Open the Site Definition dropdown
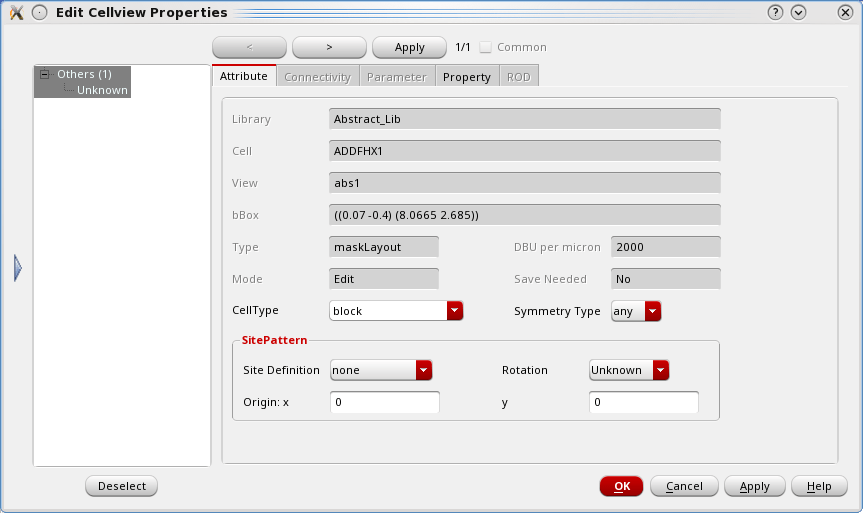This screenshot has height=513, width=863. click(x=381, y=370)
